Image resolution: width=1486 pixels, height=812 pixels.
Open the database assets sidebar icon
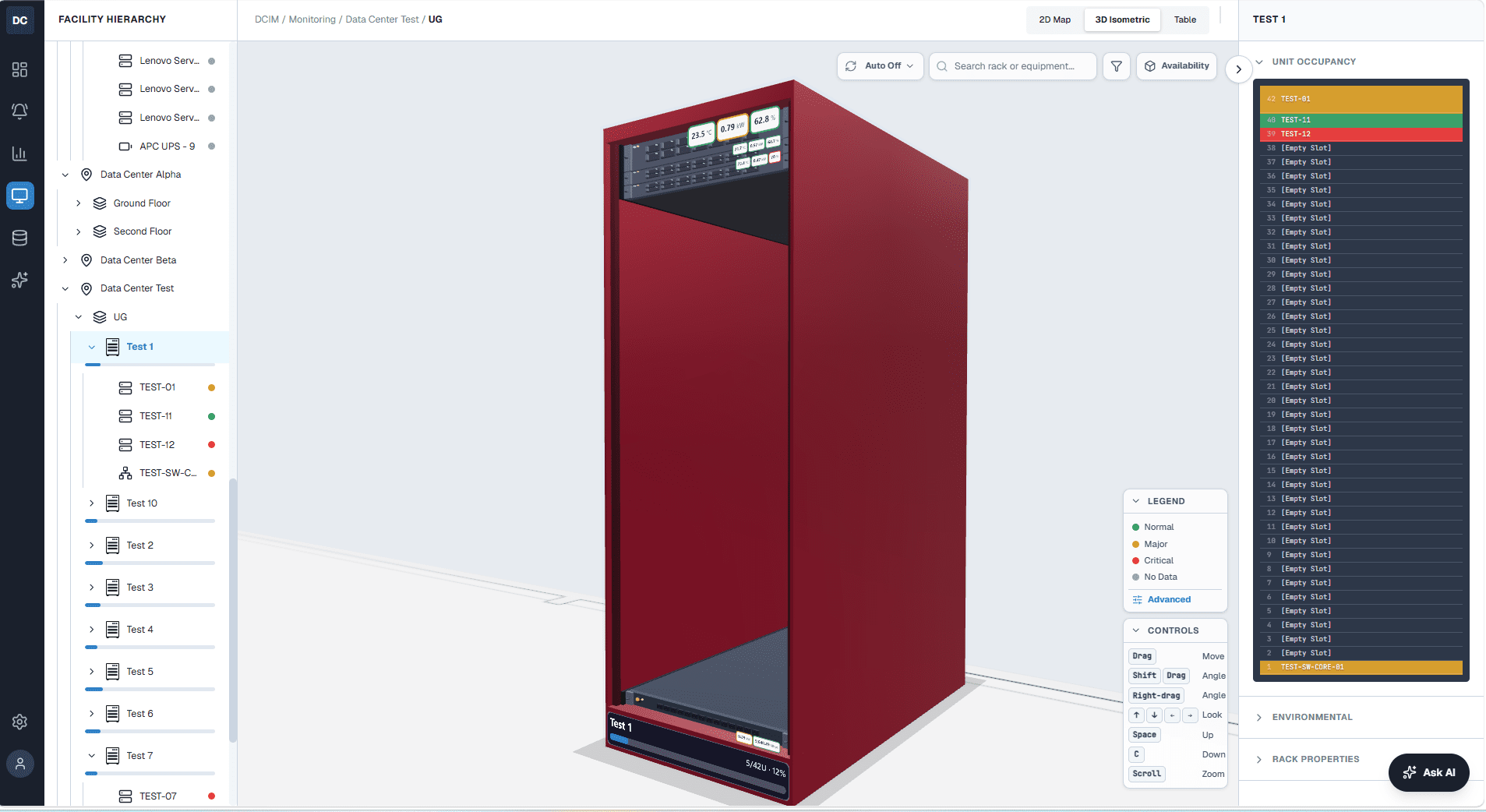pyautogui.click(x=20, y=238)
